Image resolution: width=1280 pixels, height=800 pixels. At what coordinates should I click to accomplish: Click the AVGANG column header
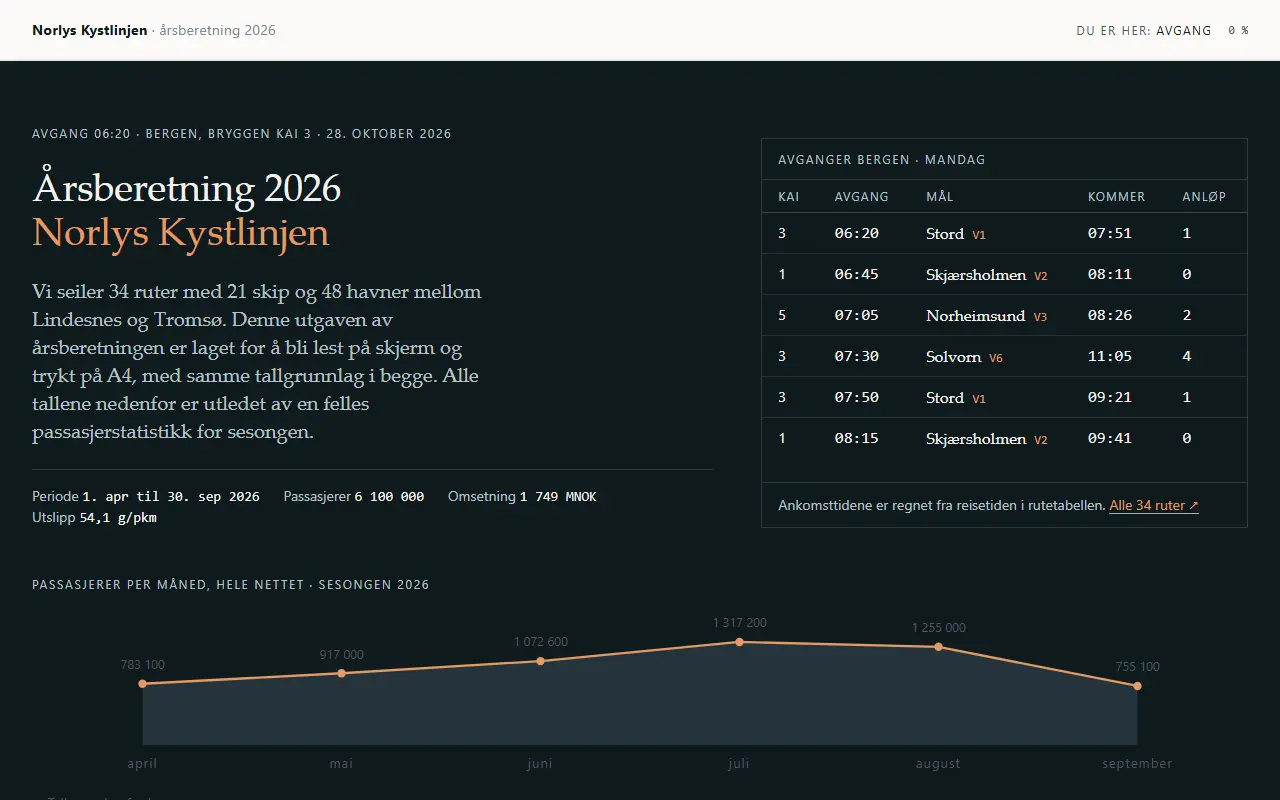(x=862, y=196)
